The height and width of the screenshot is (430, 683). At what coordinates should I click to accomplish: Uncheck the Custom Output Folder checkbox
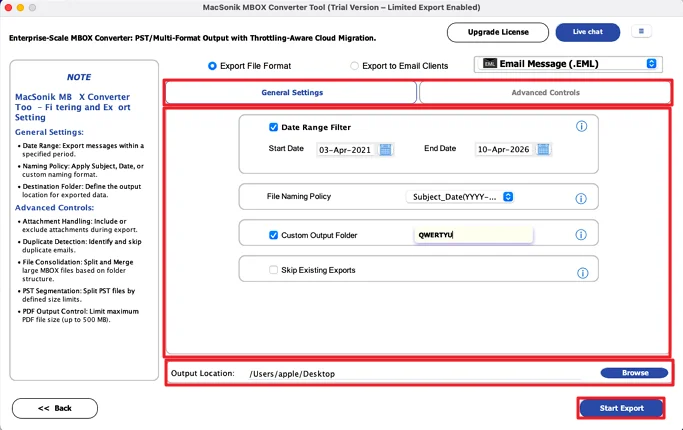pos(274,235)
